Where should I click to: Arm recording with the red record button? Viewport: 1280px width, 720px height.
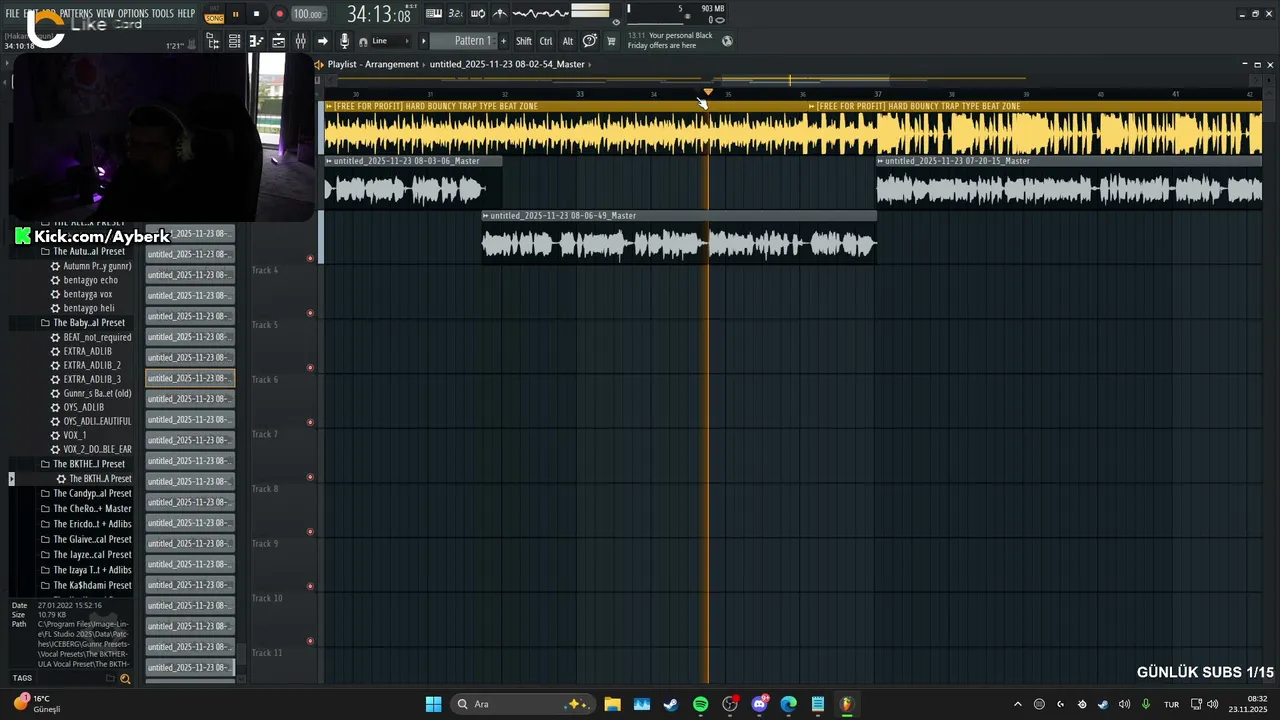(x=279, y=14)
